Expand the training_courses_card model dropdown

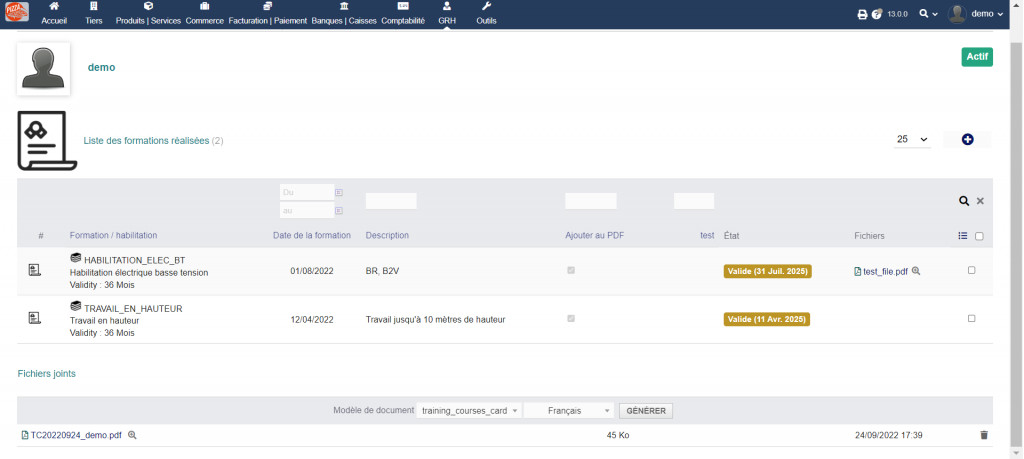pos(469,410)
